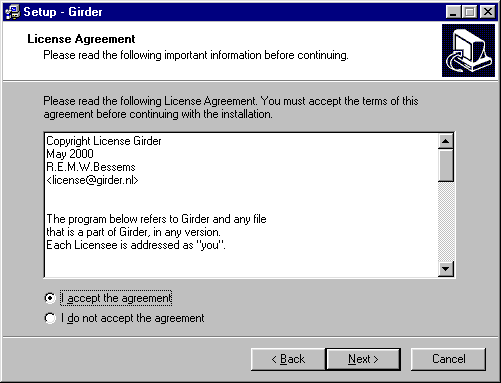Click the license text scrollbar thumb

click(x=446, y=165)
